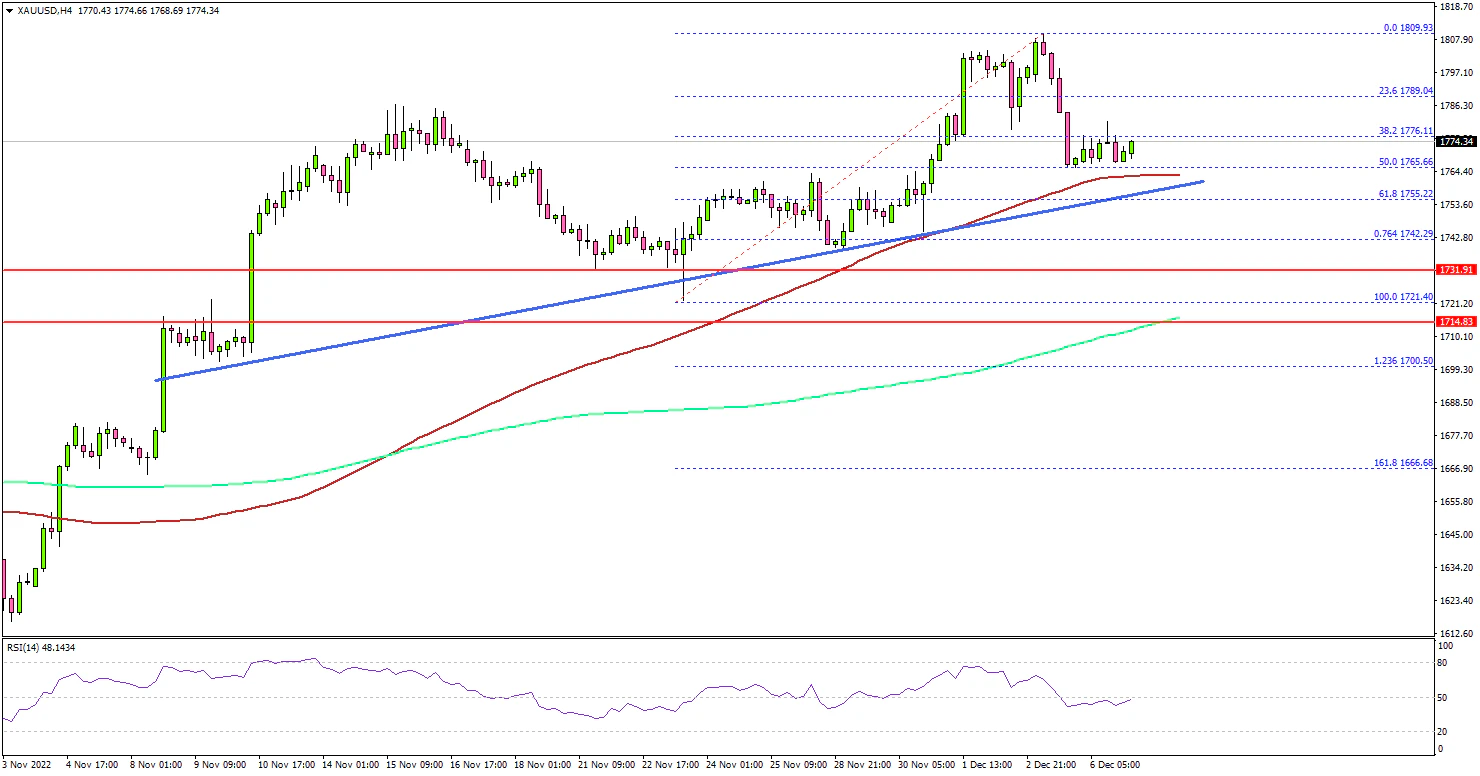Select the 1 Dec 13:00 time label
1480x776 pixels.
[x=985, y=765]
